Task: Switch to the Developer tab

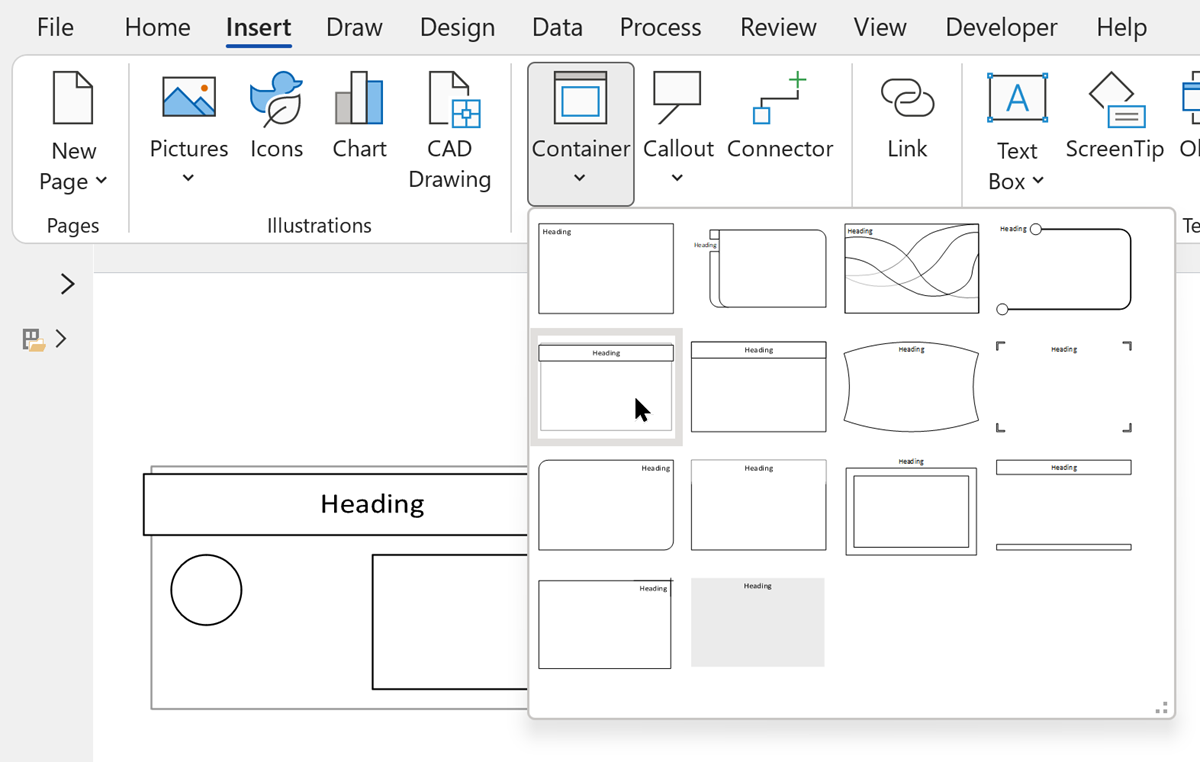Action: click(1001, 27)
